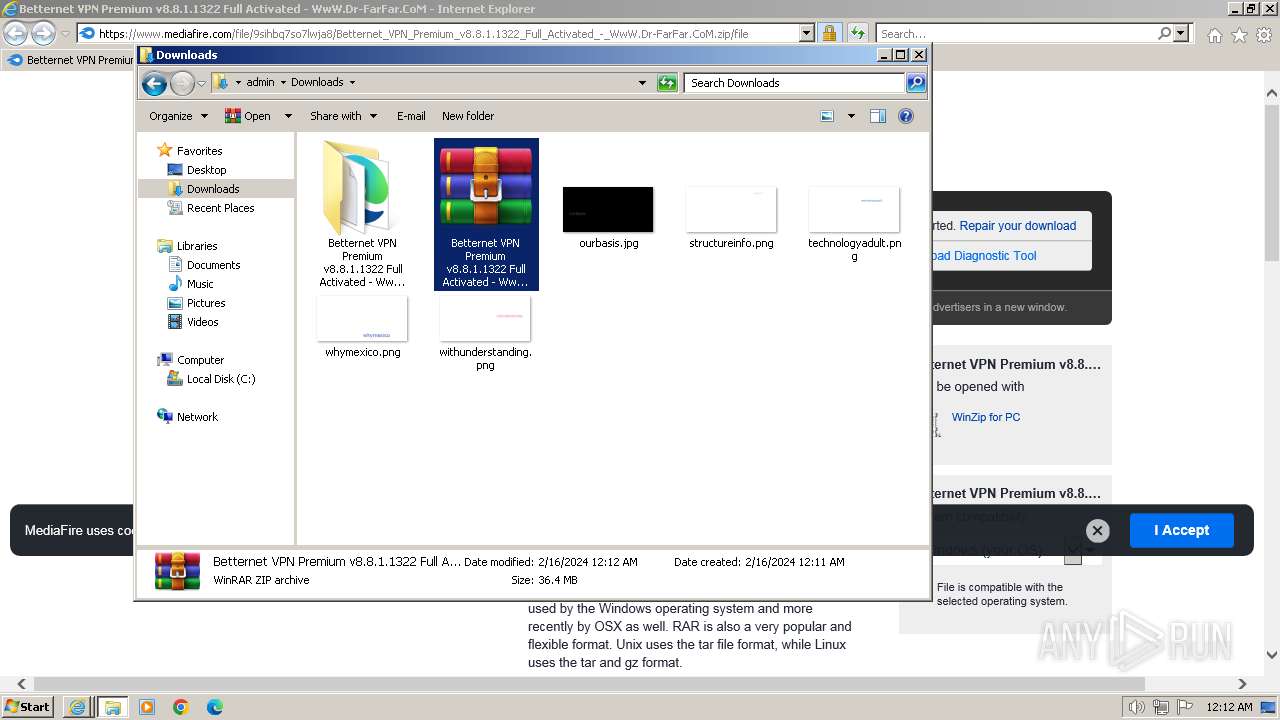Expand the view options dropdown arrow
This screenshot has height=720, width=1280.
pos(851,116)
